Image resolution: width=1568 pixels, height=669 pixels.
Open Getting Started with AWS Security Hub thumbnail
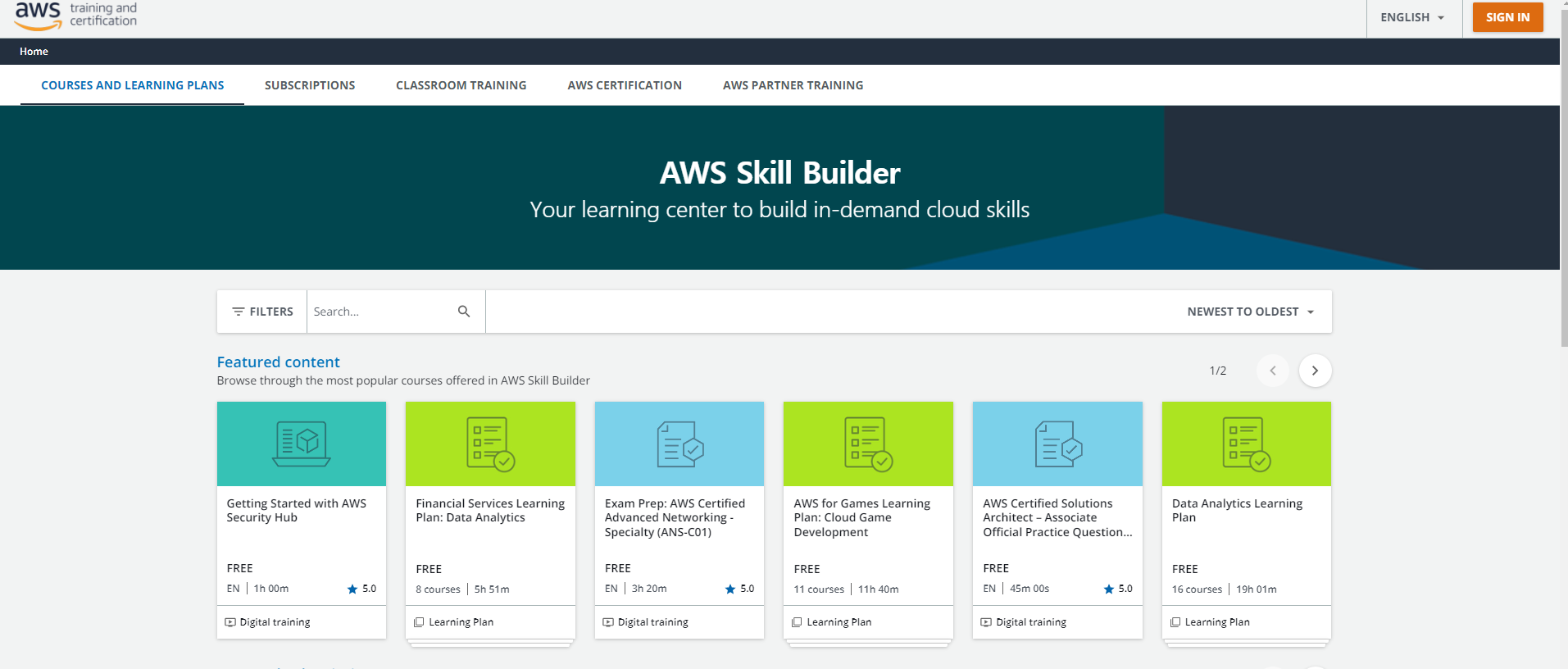click(302, 444)
